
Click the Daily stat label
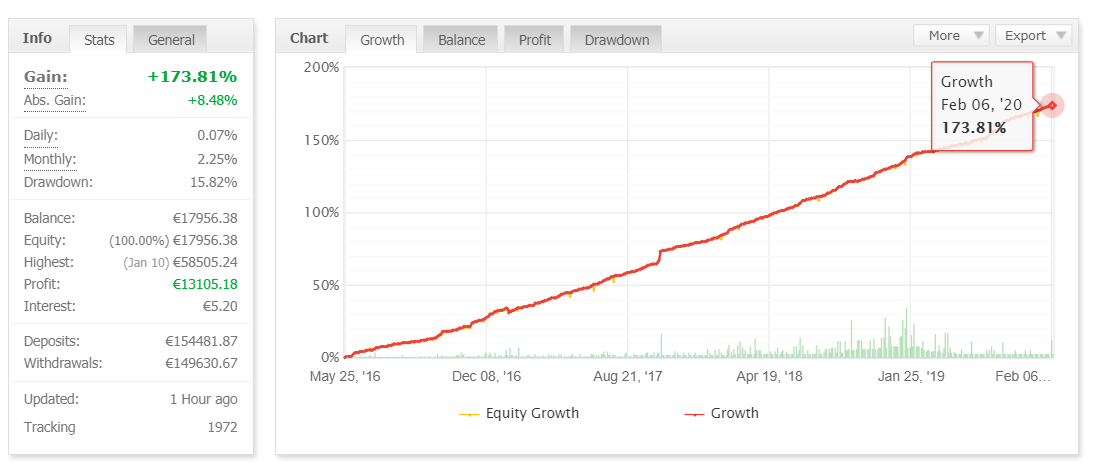(41, 135)
